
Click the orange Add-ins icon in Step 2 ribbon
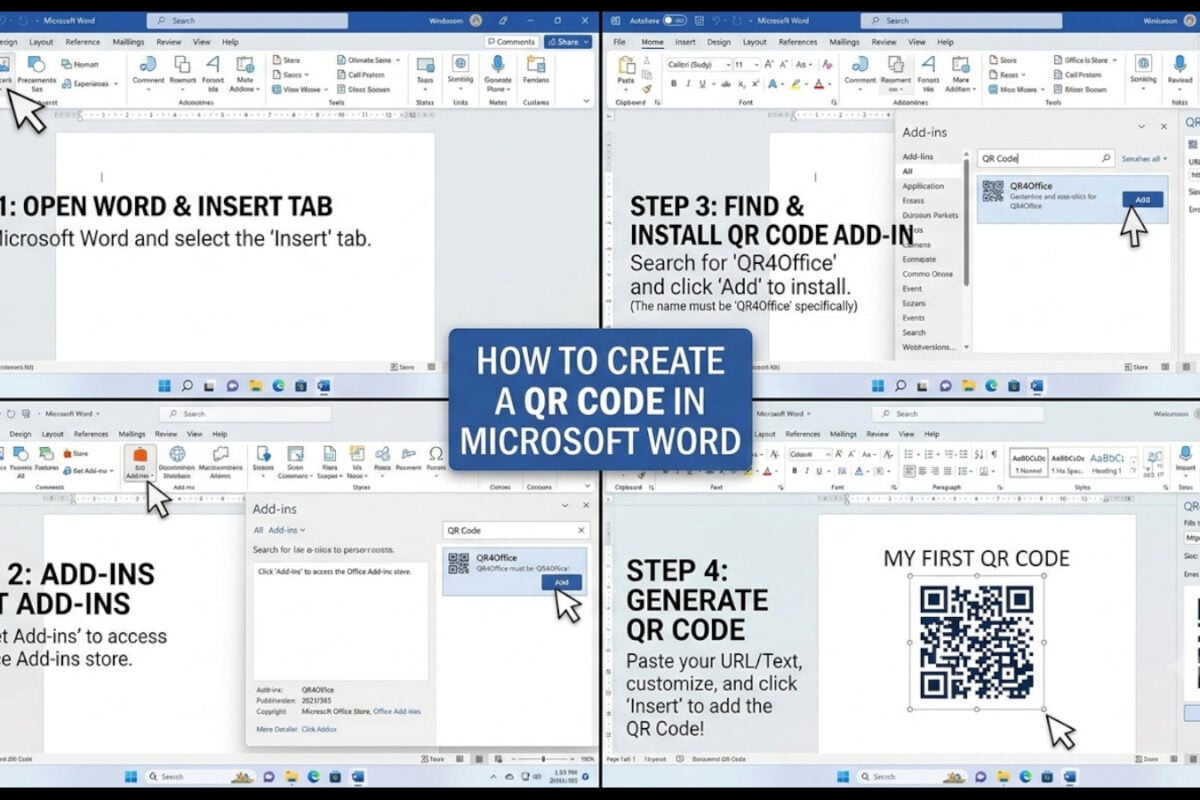click(x=140, y=455)
